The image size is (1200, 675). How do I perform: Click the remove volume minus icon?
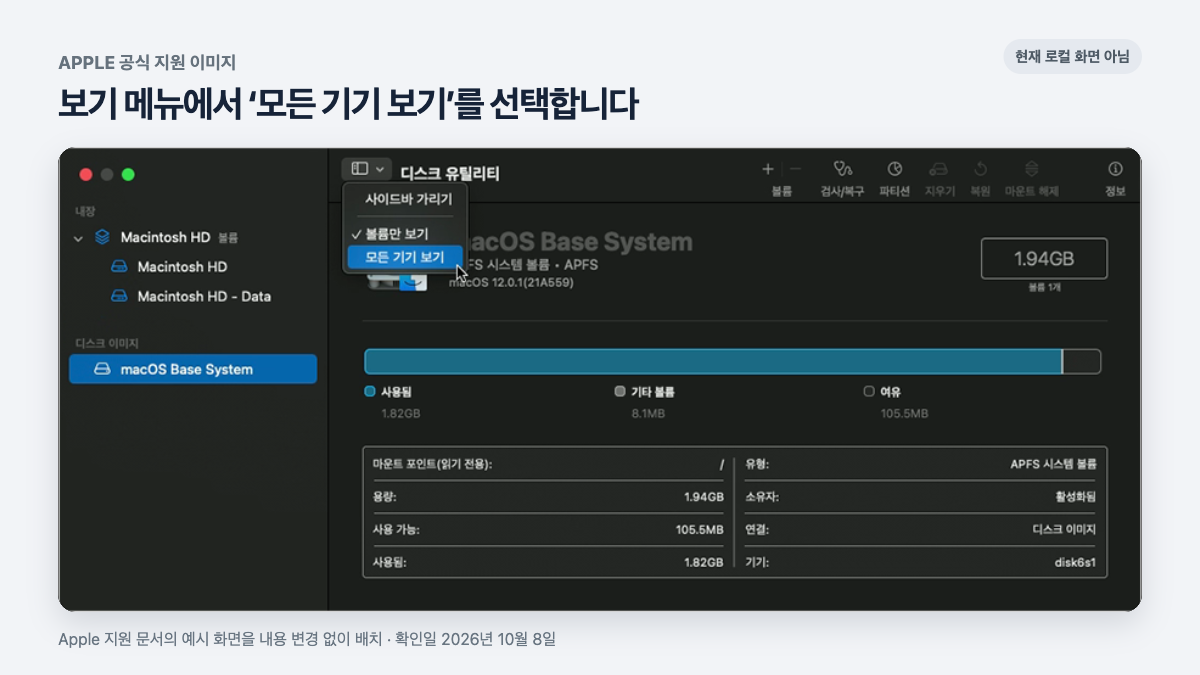796,169
